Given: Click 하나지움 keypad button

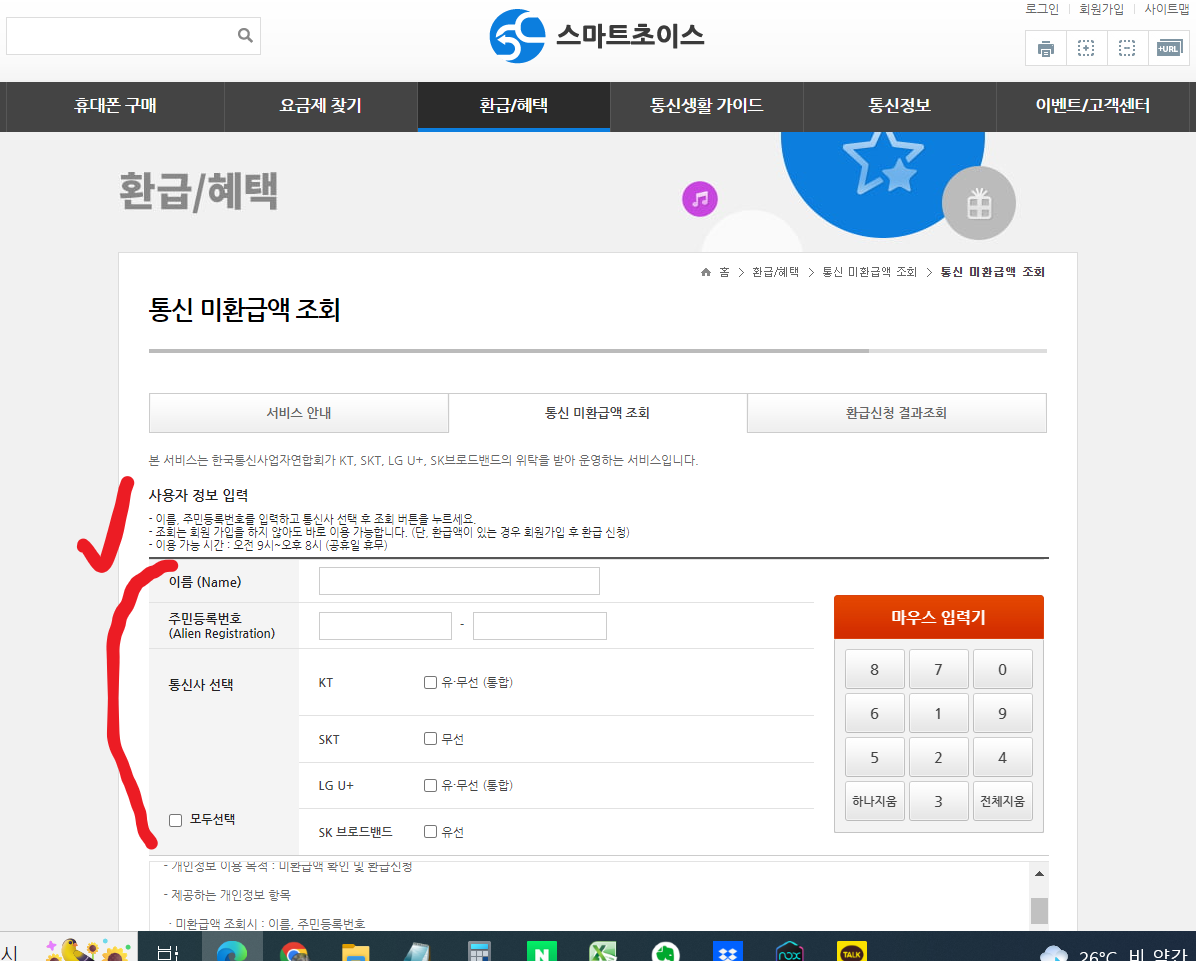Looking at the screenshot, I should pyautogui.click(x=875, y=801).
